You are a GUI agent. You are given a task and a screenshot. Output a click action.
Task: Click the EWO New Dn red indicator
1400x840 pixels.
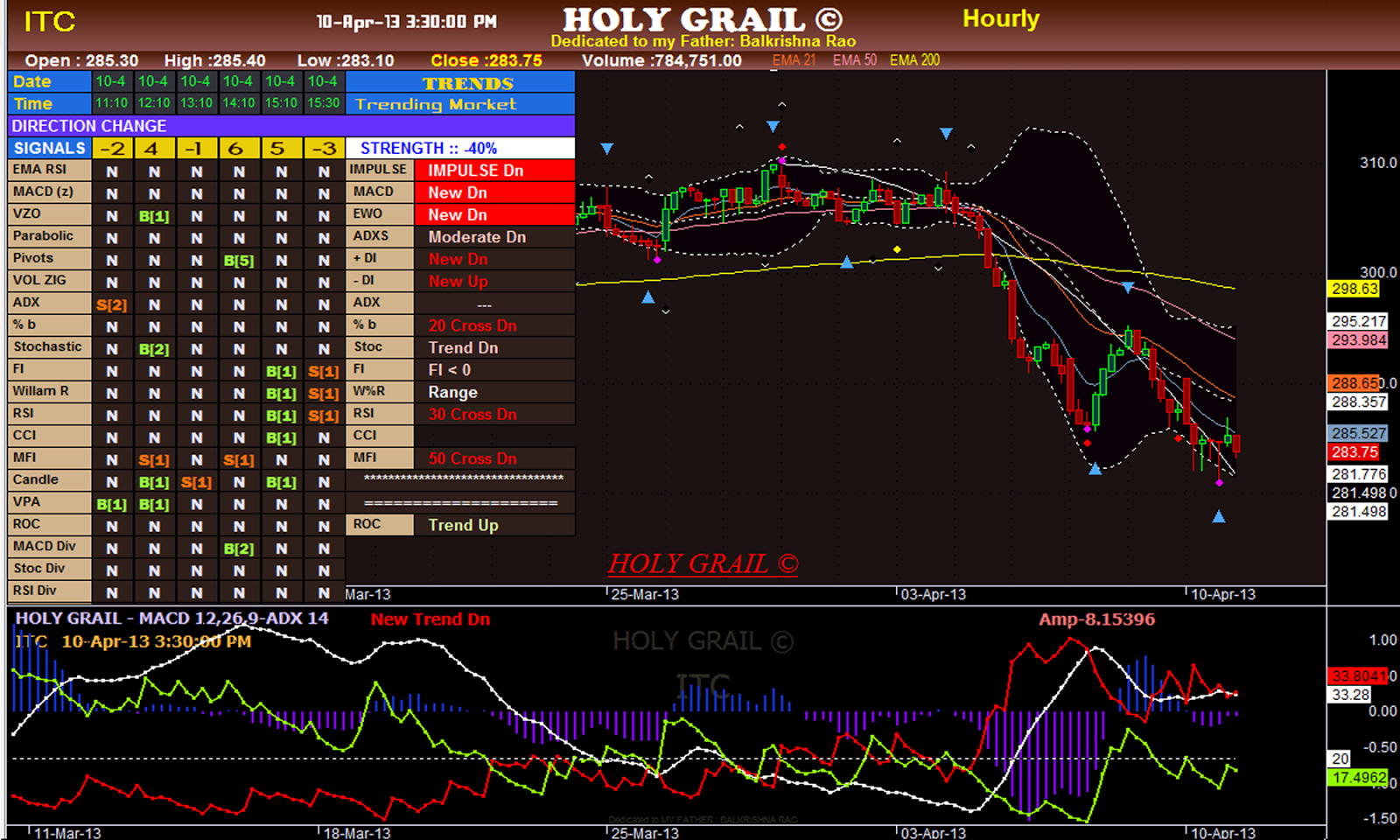click(494, 214)
